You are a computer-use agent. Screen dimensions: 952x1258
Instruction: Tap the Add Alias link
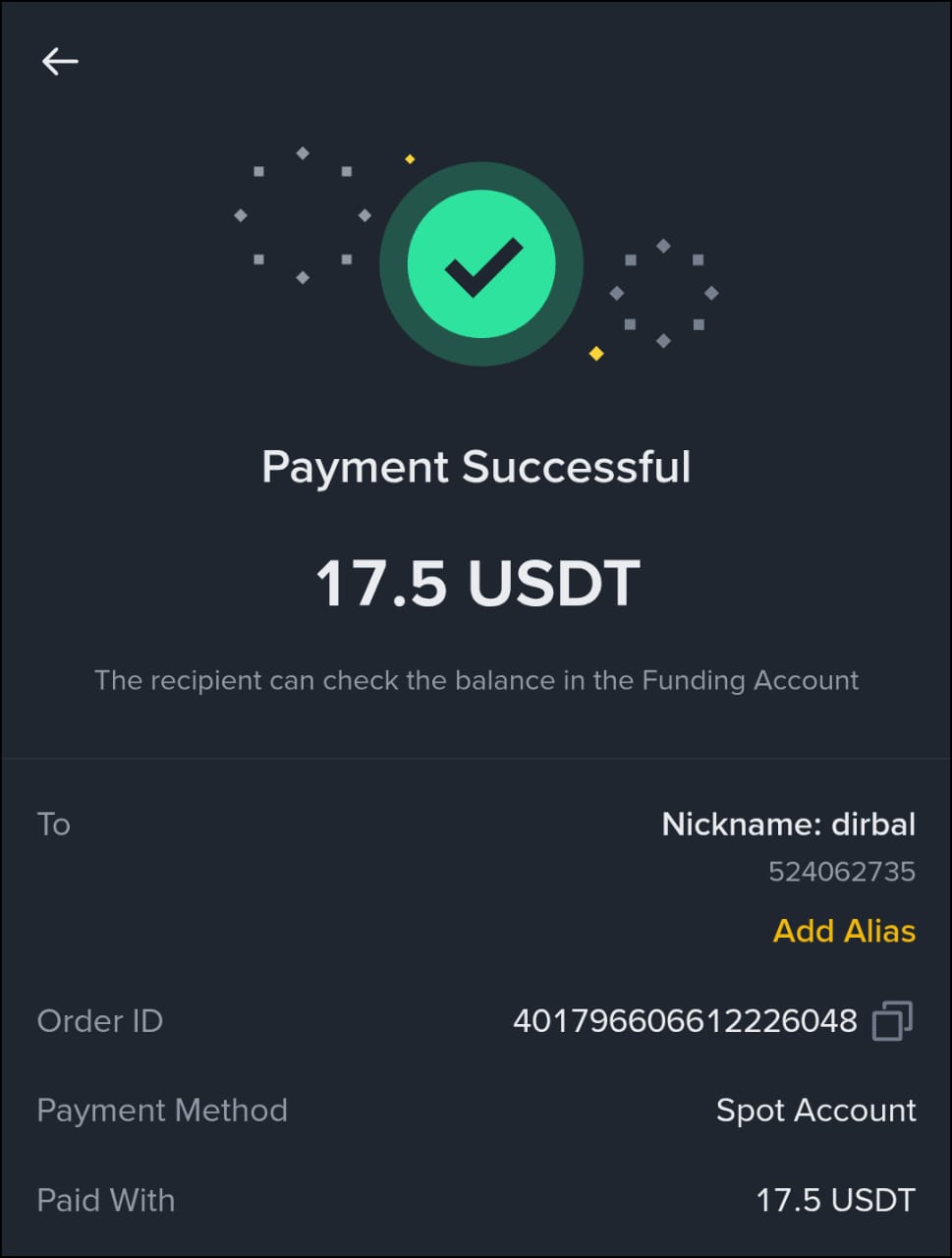click(844, 931)
